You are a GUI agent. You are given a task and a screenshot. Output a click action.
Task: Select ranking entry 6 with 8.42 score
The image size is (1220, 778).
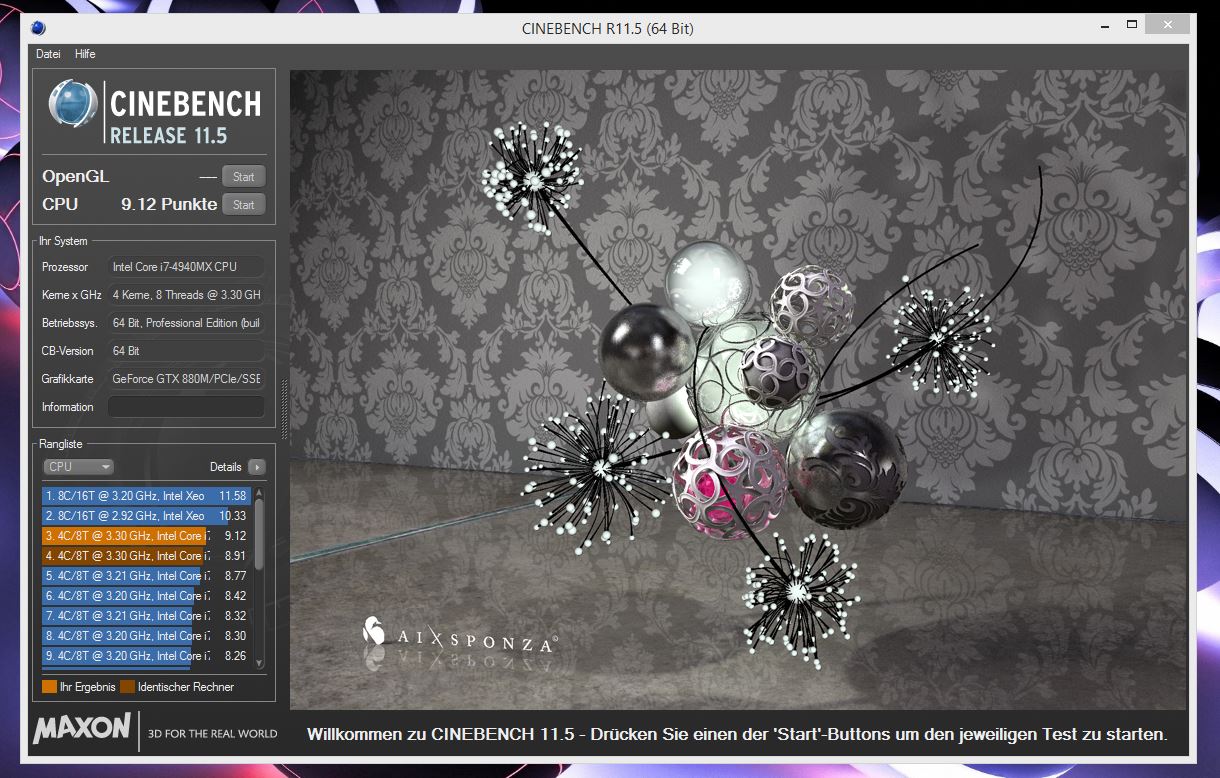pos(145,596)
